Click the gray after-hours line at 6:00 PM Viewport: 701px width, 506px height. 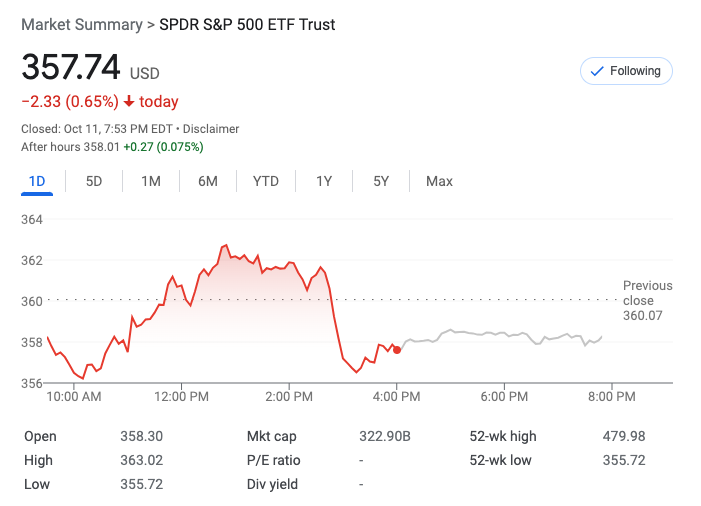click(504, 334)
